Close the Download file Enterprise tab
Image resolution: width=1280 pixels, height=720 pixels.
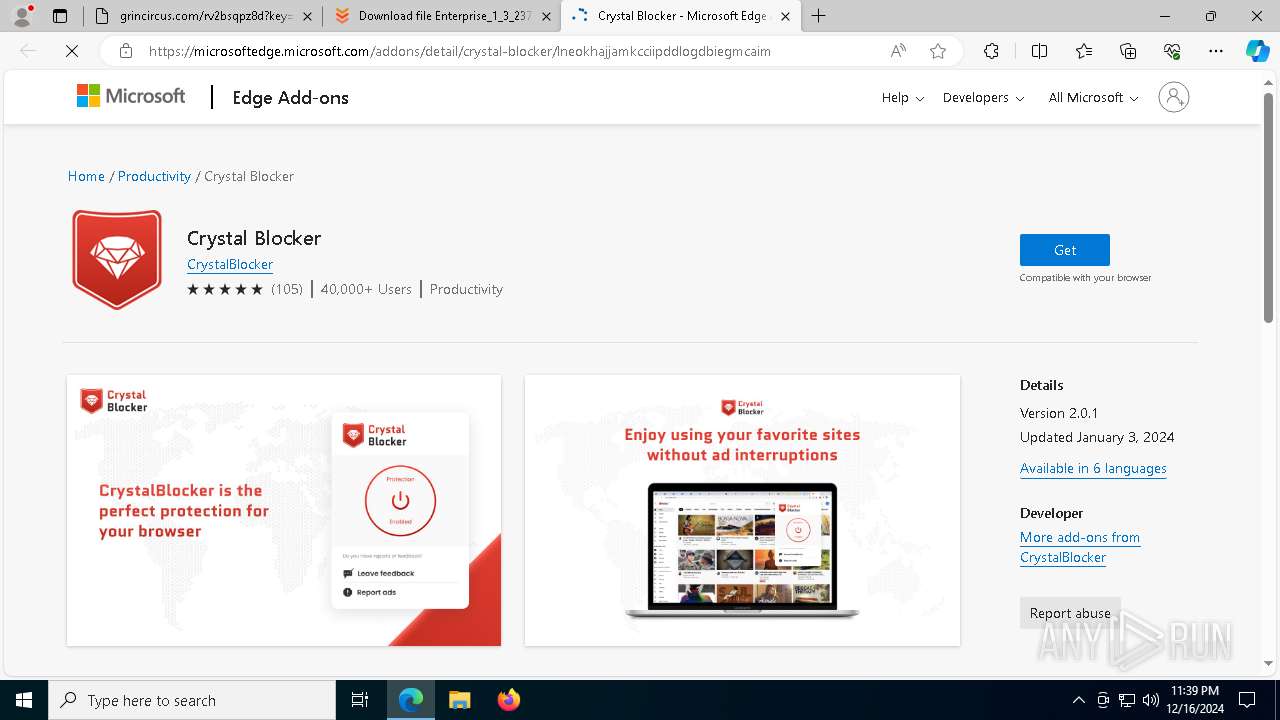click(x=546, y=16)
